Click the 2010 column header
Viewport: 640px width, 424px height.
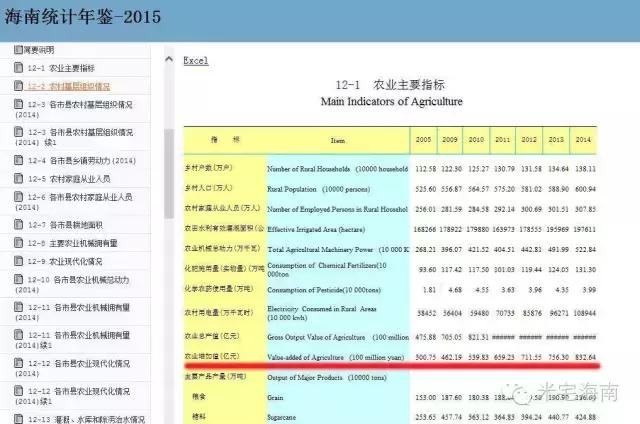(x=476, y=140)
